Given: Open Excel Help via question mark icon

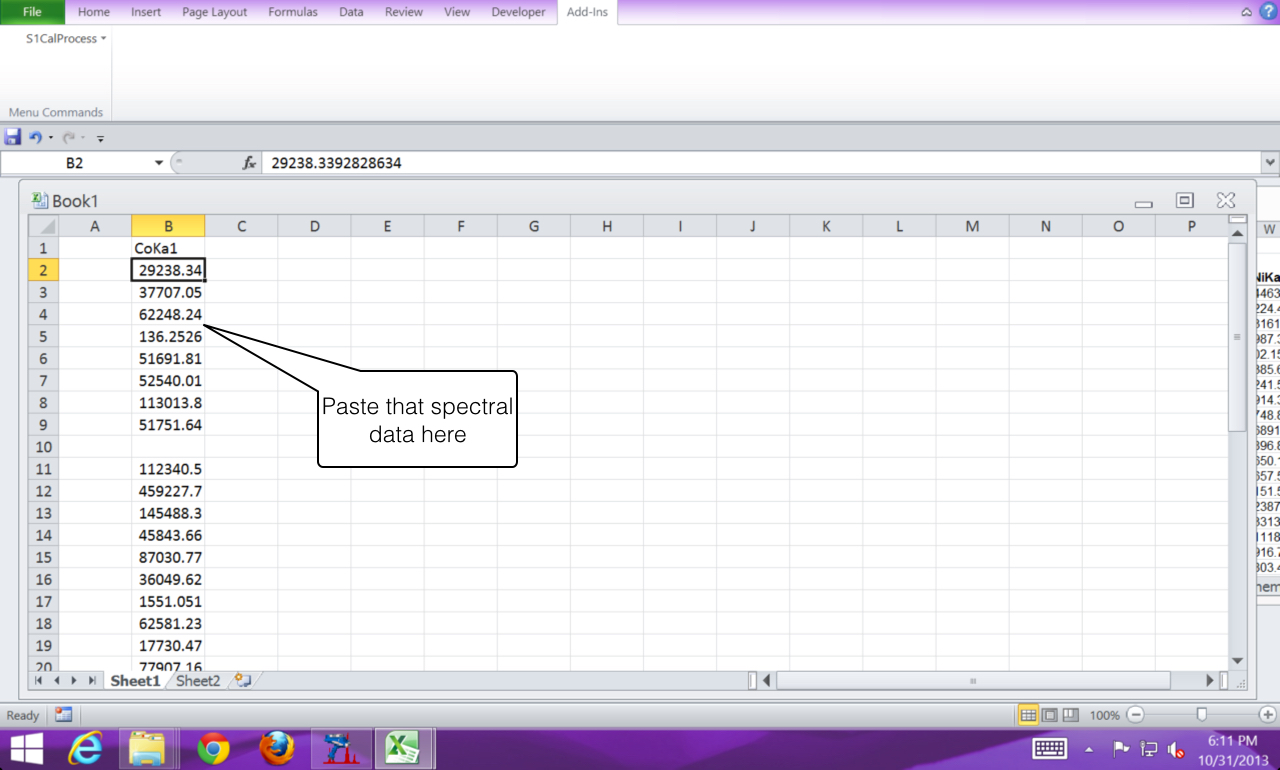Looking at the screenshot, I should (x=1268, y=12).
